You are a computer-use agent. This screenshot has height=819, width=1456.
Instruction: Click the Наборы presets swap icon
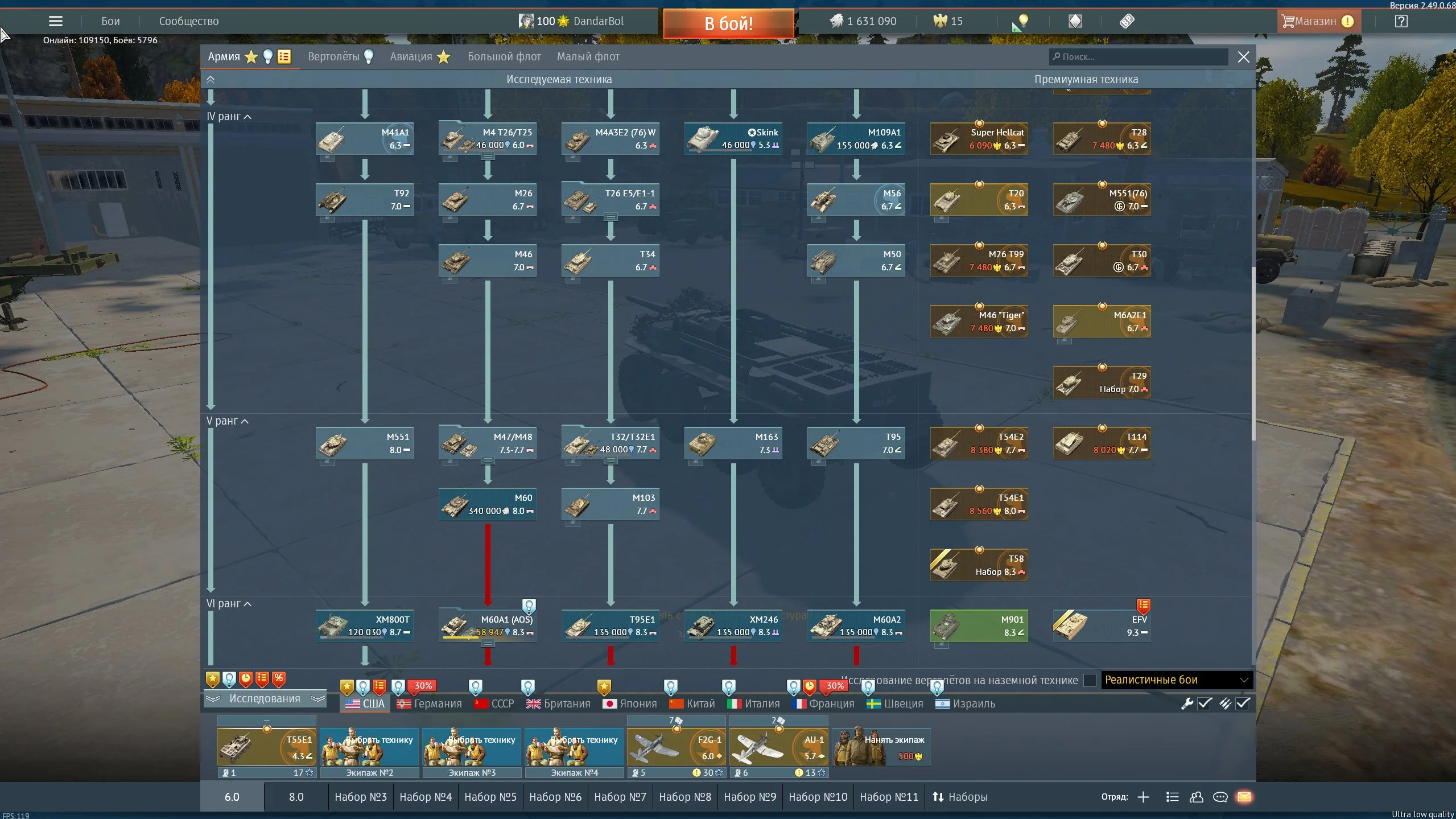[938, 797]
